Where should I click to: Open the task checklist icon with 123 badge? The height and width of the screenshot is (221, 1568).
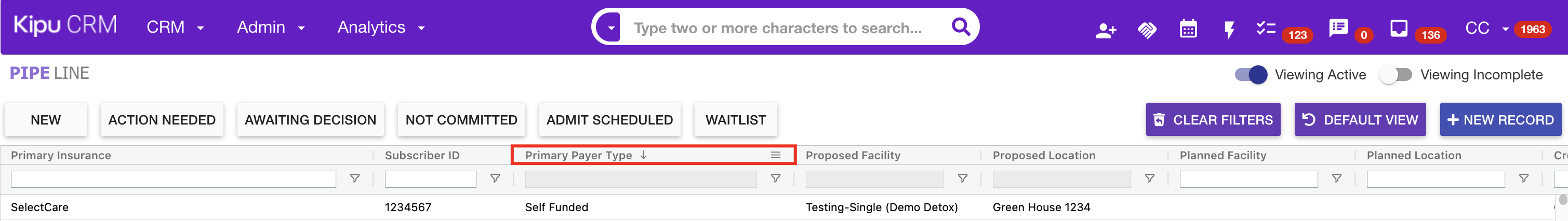1266,28
